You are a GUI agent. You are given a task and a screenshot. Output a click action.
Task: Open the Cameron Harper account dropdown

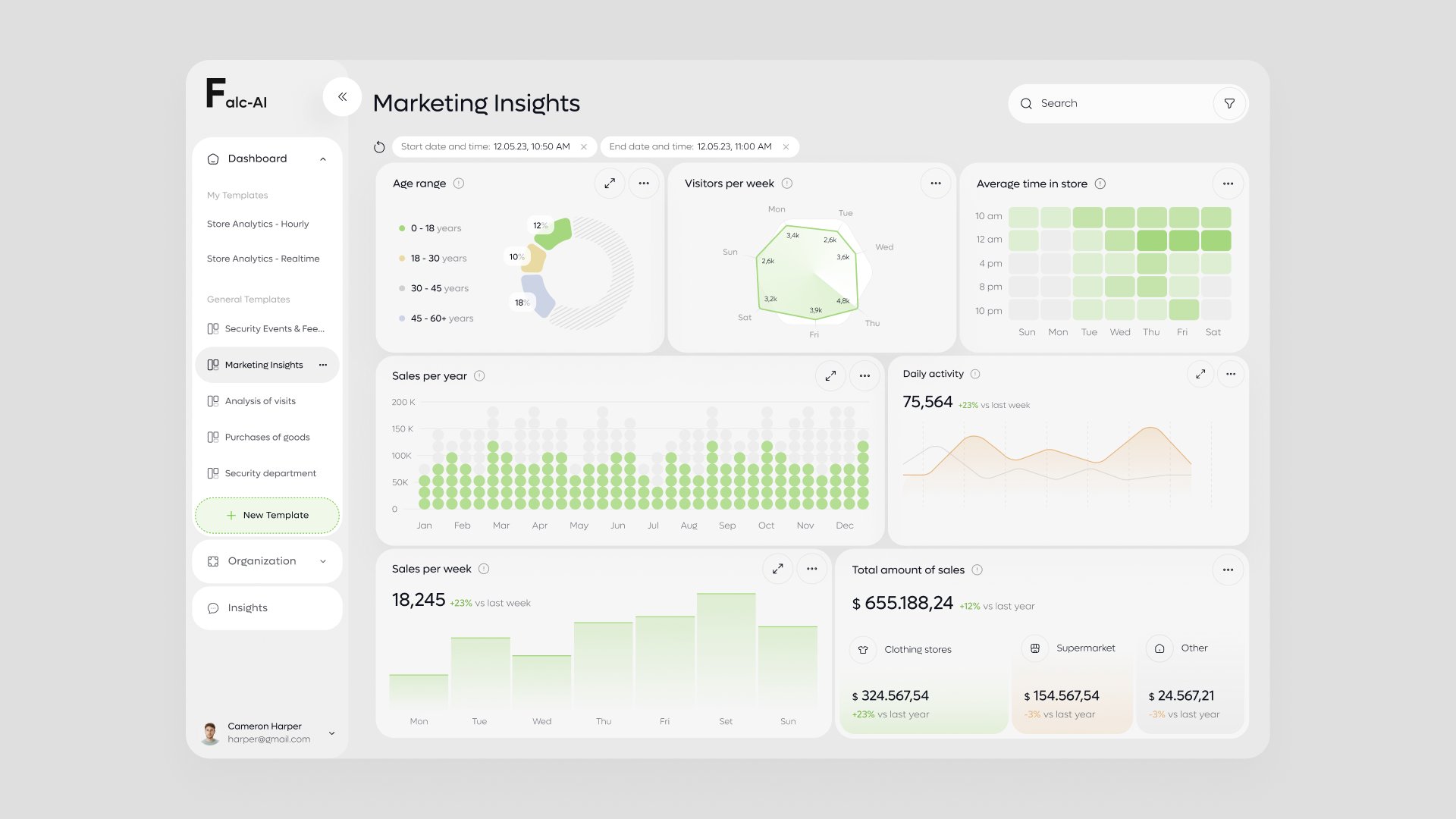(x=331, y=733)
